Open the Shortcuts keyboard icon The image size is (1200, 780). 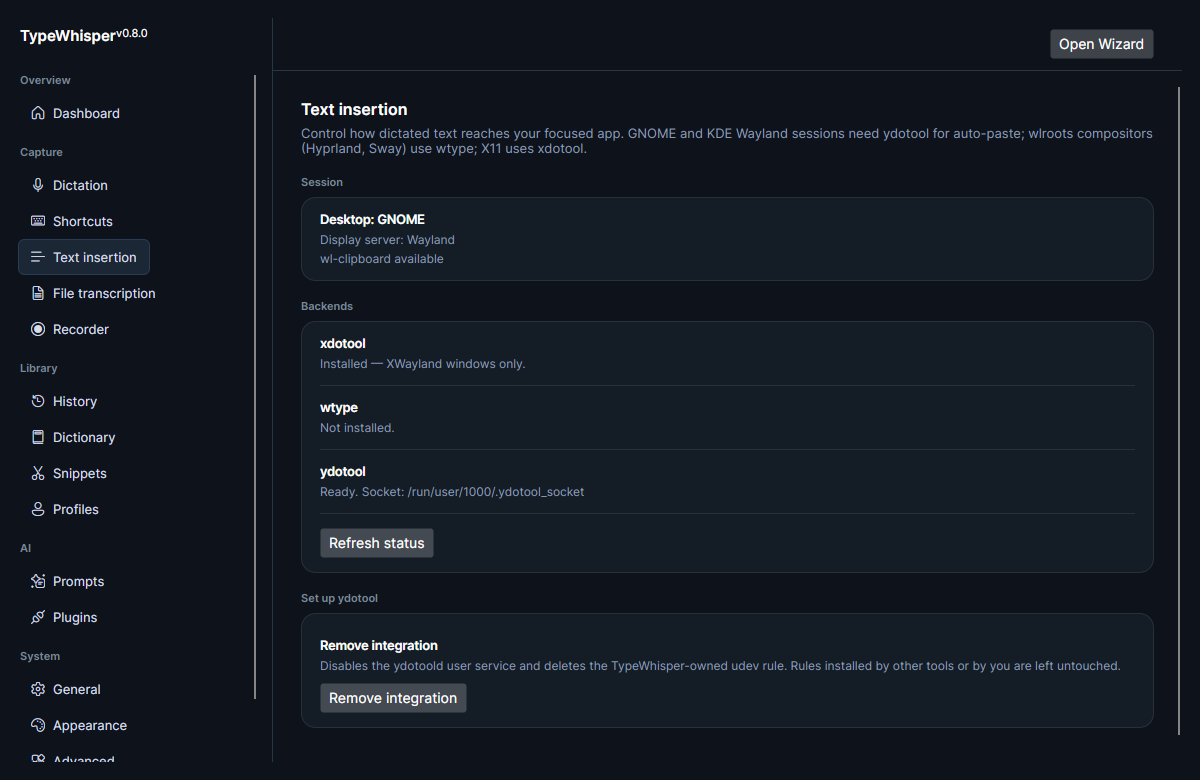pos(38,221)
